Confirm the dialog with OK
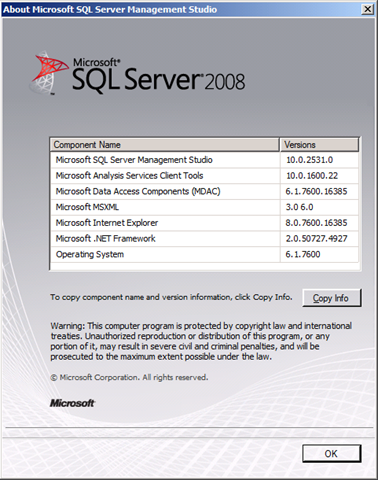 pos(332,453)
